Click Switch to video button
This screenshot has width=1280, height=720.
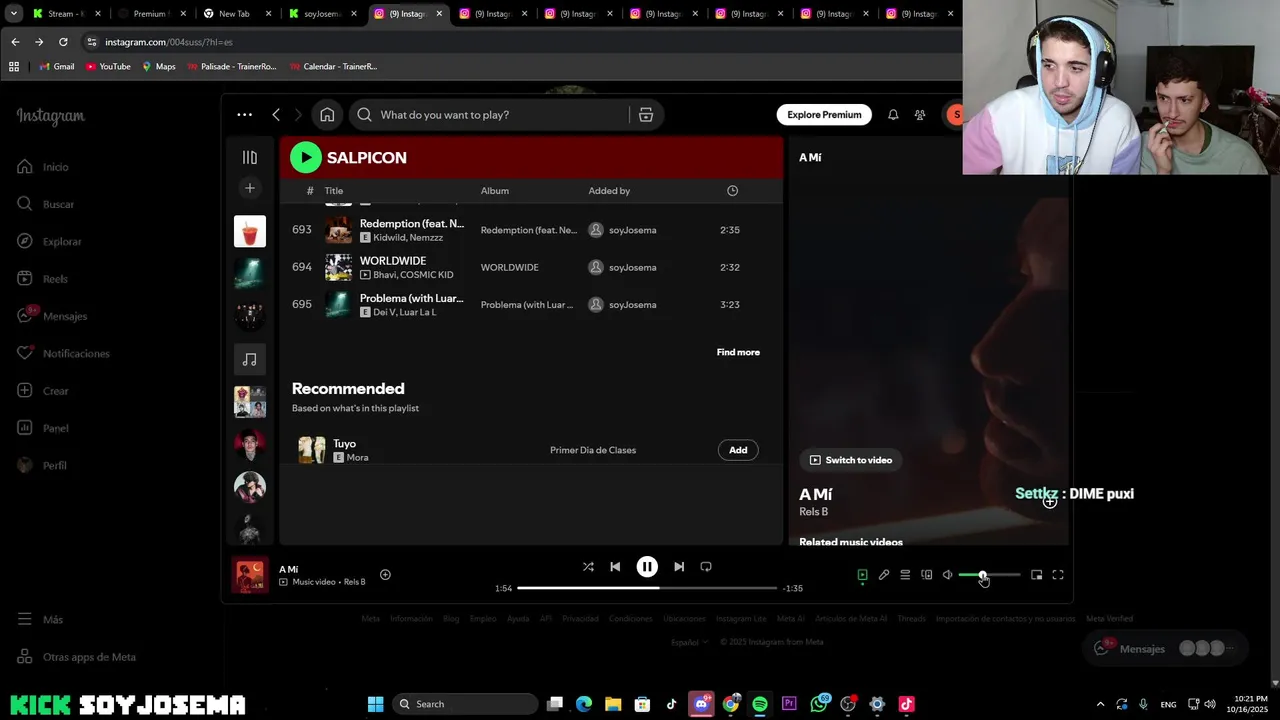pyautogui.click(x=851, y=460)
